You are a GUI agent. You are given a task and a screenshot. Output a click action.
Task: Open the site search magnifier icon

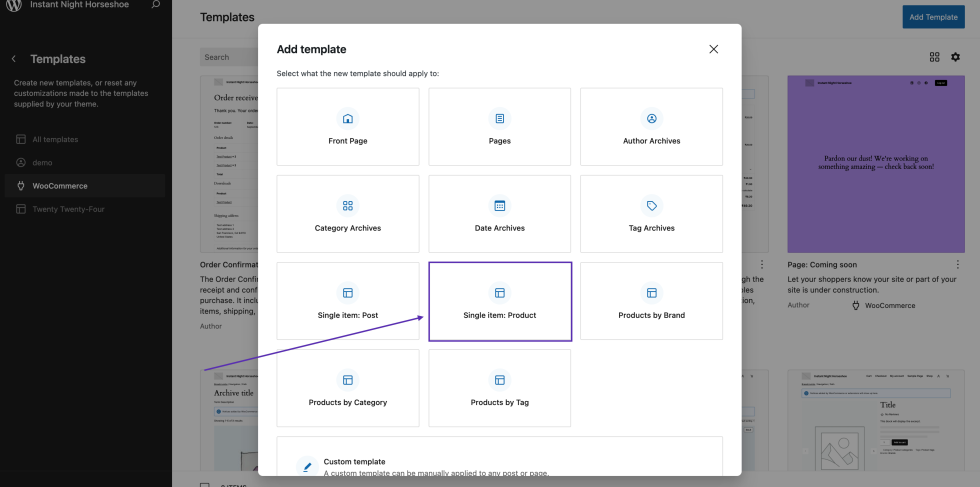point(155,5)
